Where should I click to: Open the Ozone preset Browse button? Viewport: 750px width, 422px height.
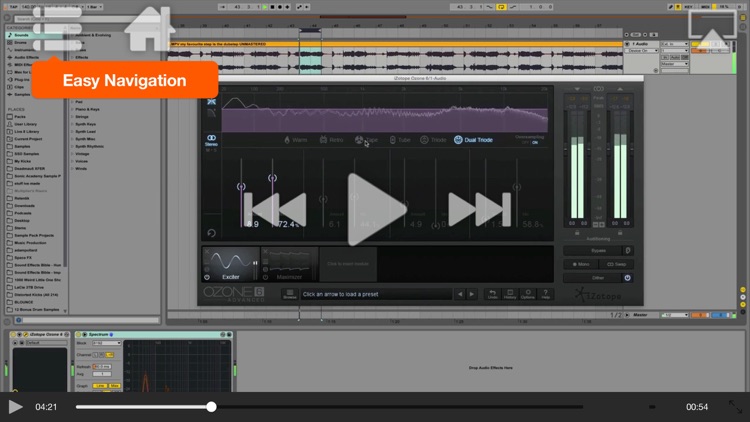pos(289,294)
